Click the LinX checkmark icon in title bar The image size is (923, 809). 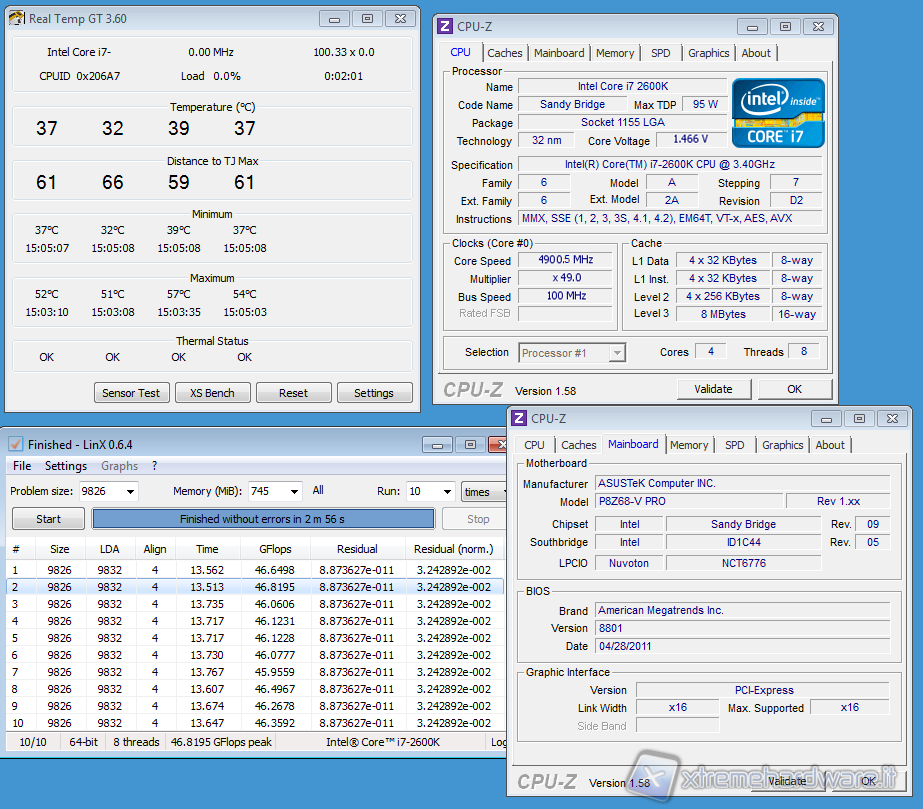click(16, 444)
